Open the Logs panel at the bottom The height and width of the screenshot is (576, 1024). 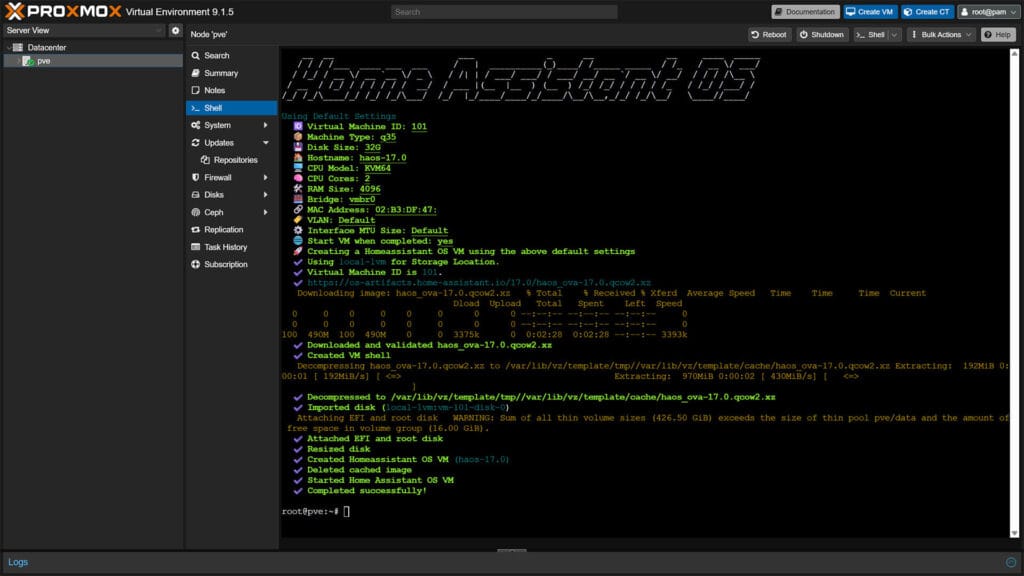click(x=18, y=562)
